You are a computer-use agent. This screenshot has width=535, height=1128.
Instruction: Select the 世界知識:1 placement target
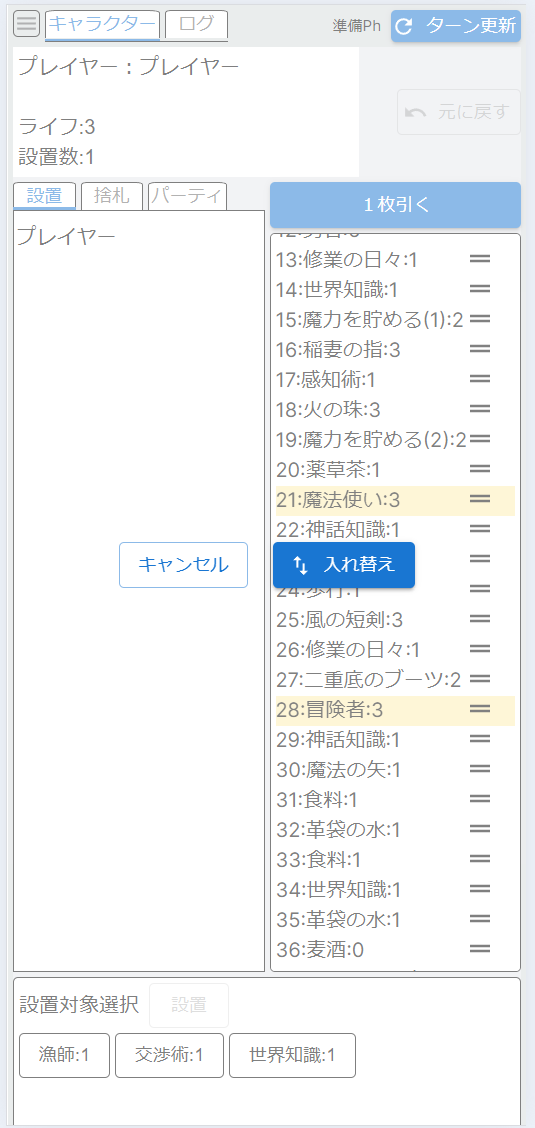click(x=293, y=1055)
